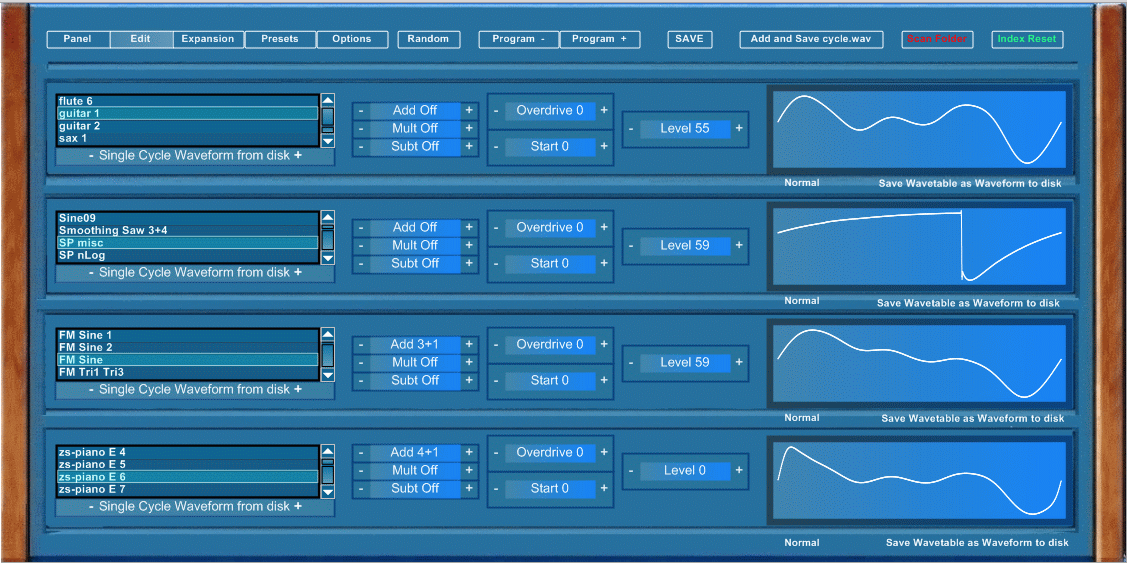
Task: Click the saw-shaped SP misc waveform display
Action: point(919,247)
